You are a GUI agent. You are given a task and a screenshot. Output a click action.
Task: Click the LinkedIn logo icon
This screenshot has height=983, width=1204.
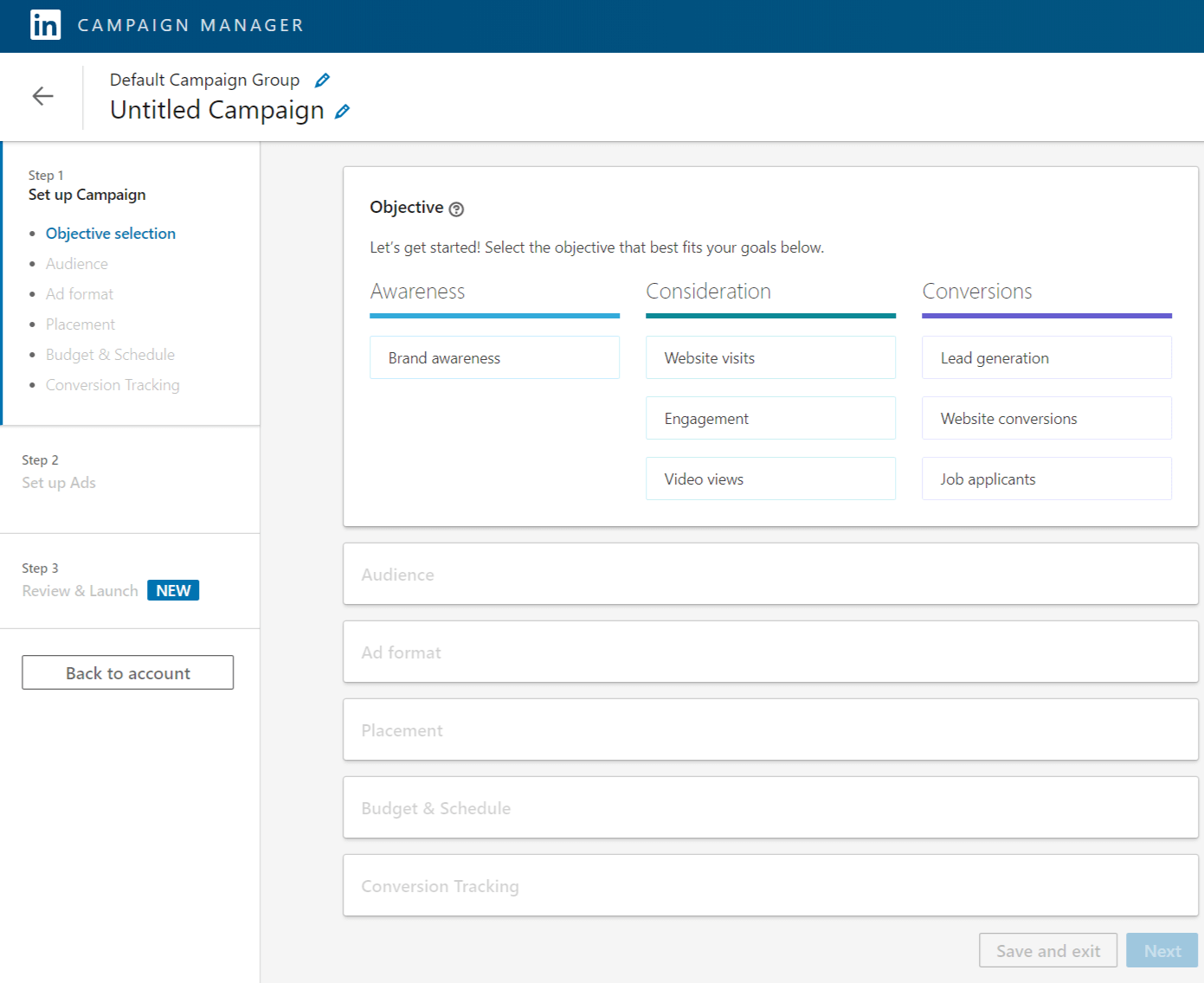coord(45,25)
